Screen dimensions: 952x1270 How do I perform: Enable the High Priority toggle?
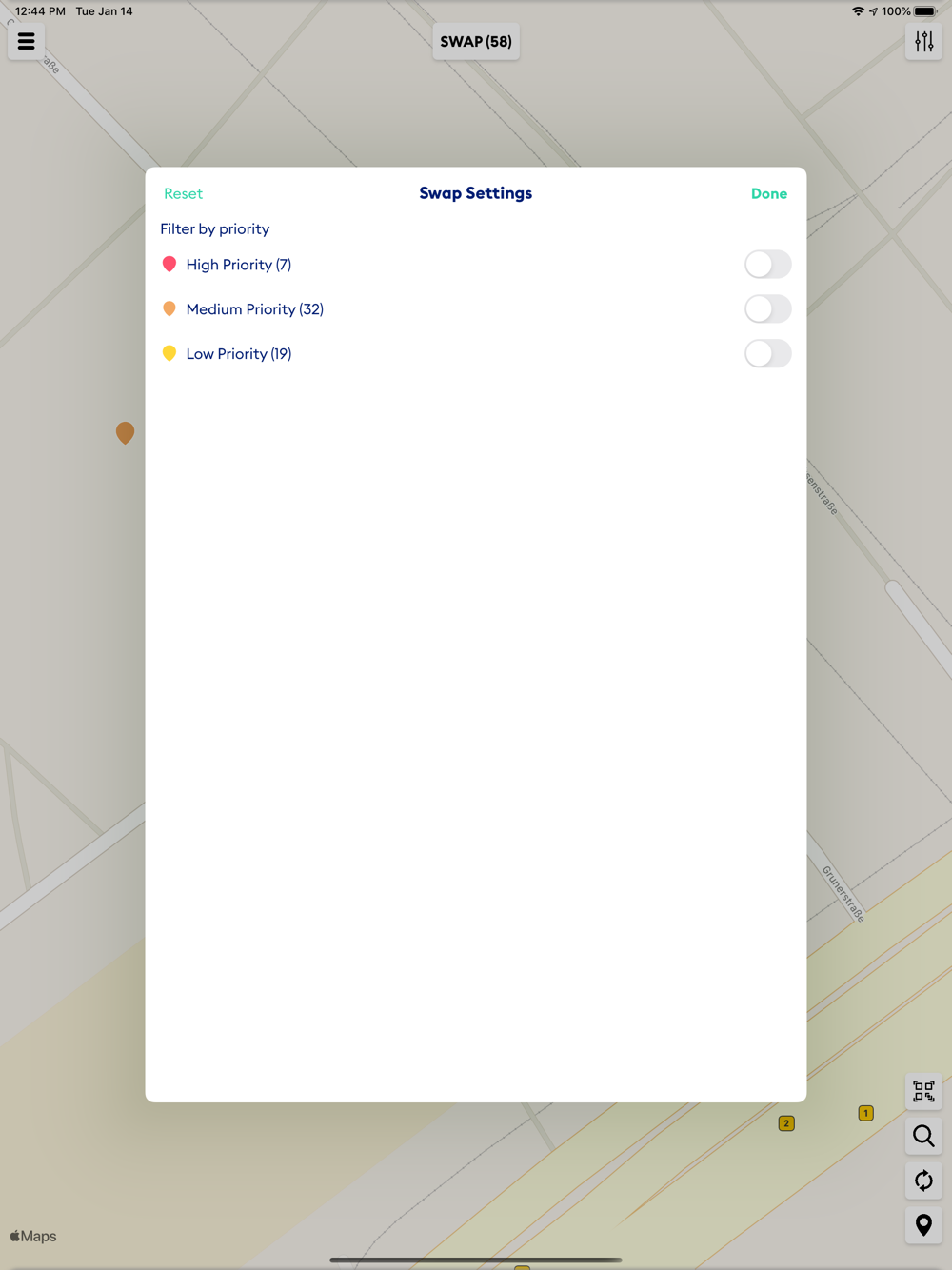tap(767, 265)
